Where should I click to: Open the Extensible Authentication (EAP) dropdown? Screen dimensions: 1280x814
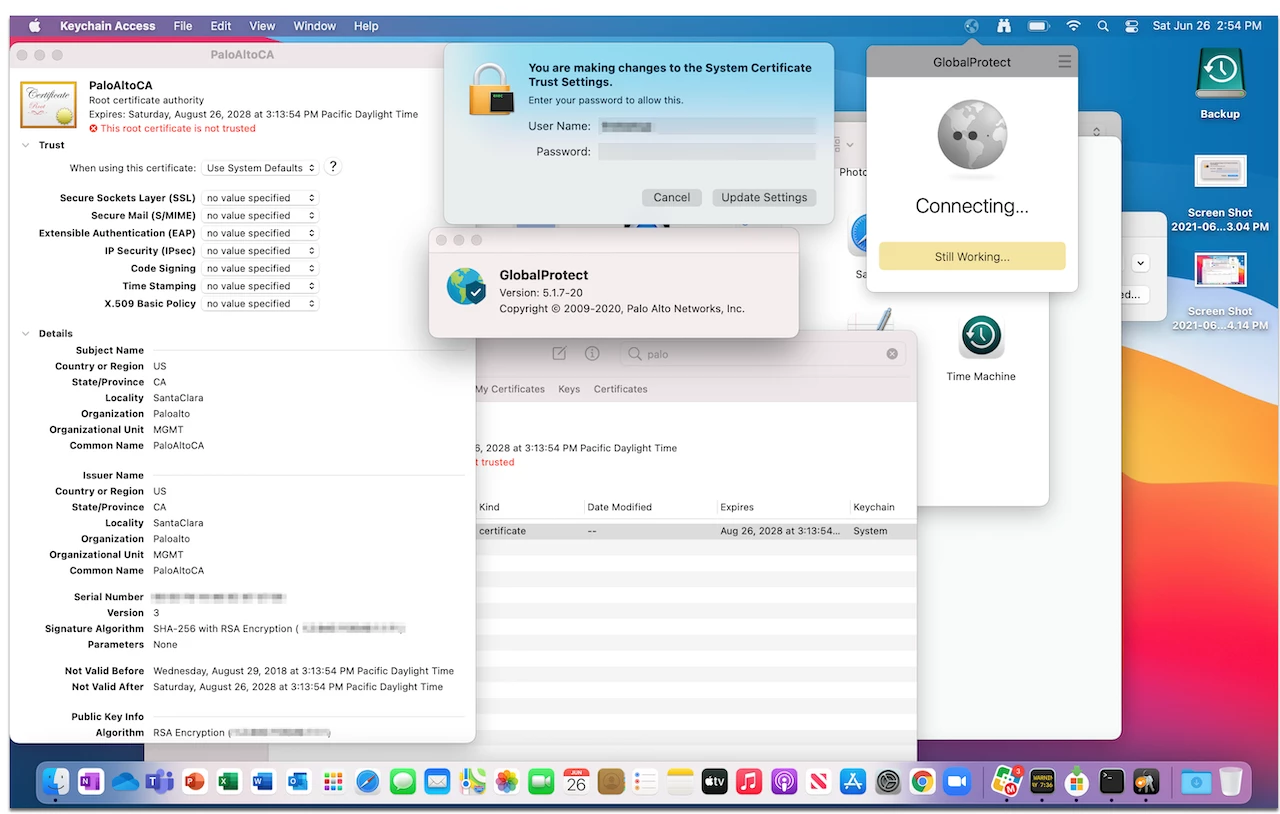coord(260,233)
